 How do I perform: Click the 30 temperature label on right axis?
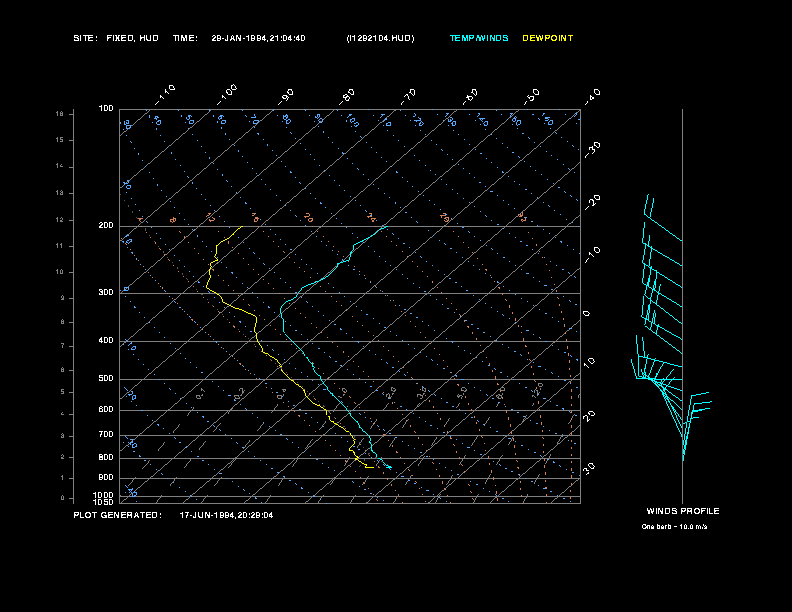pyautogui.click(x=590, y=468)
